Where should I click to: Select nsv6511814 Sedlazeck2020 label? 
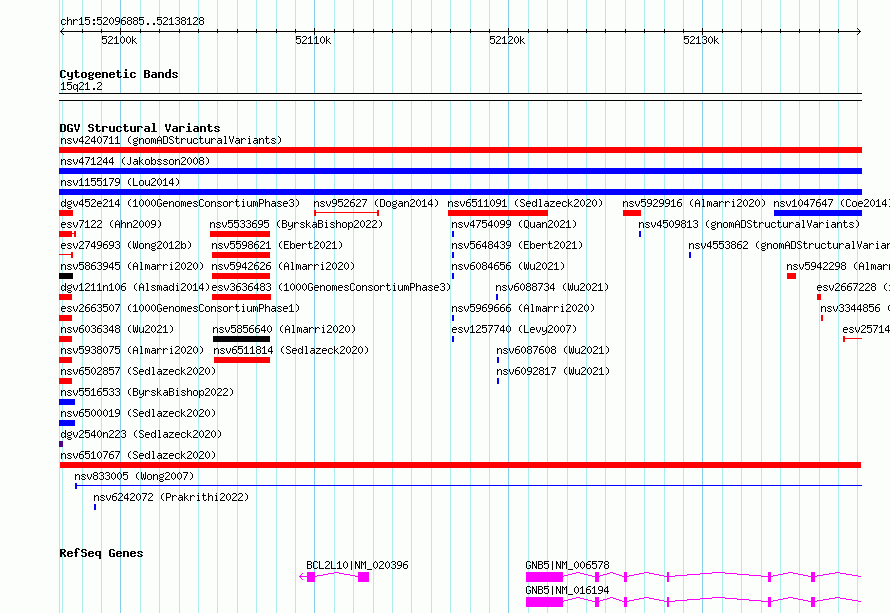point(291,350)
